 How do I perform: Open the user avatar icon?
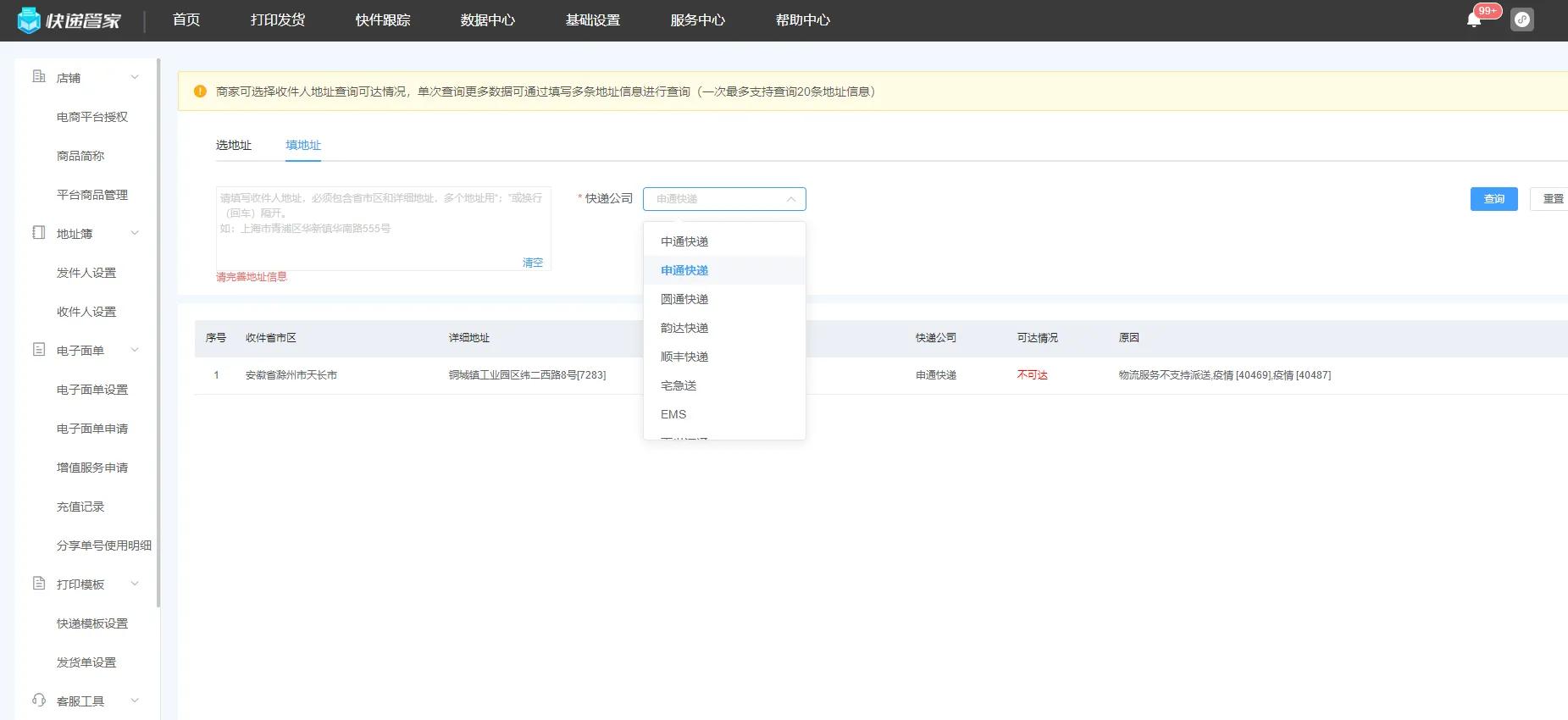(1522, 19)
